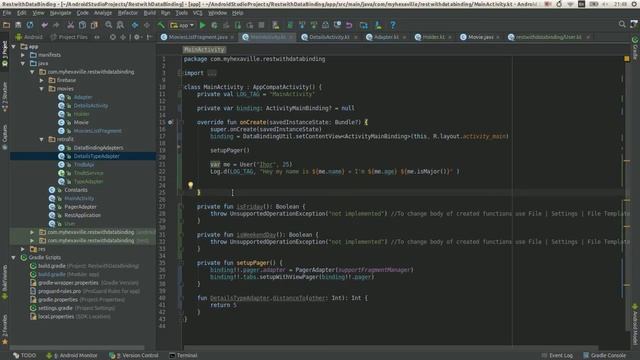The height and width of the screenshot is (360, 640).
Task: Click the Stop square toolbar icon
Action: point(262,25)
